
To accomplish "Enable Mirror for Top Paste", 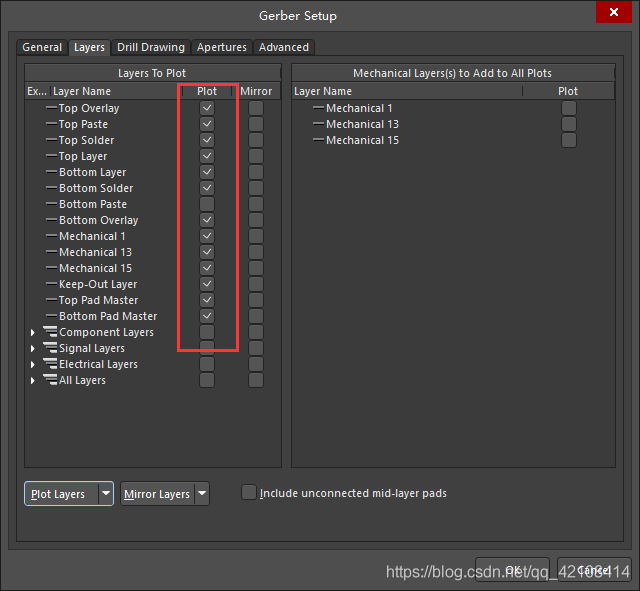I will coord(256,124).
